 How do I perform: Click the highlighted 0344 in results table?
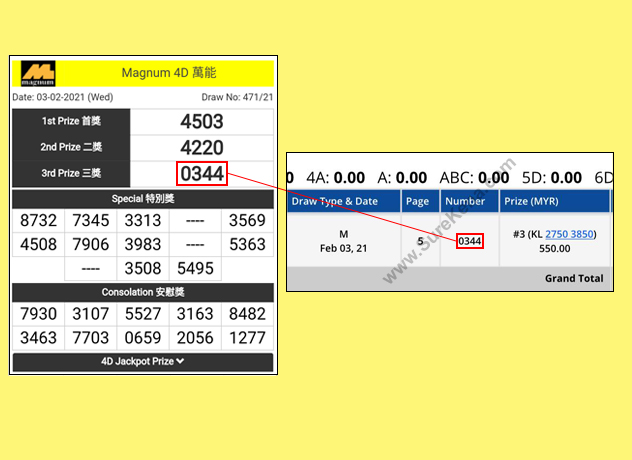[x=469, y=241]
